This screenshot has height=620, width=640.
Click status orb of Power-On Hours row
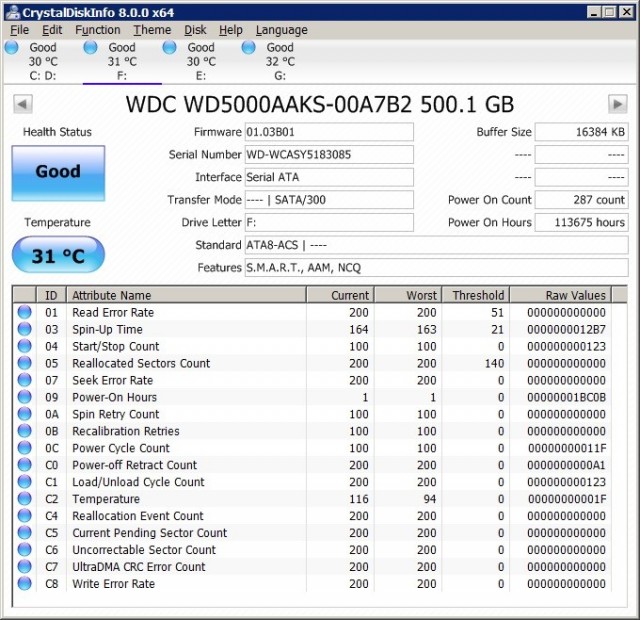[24, 397]
